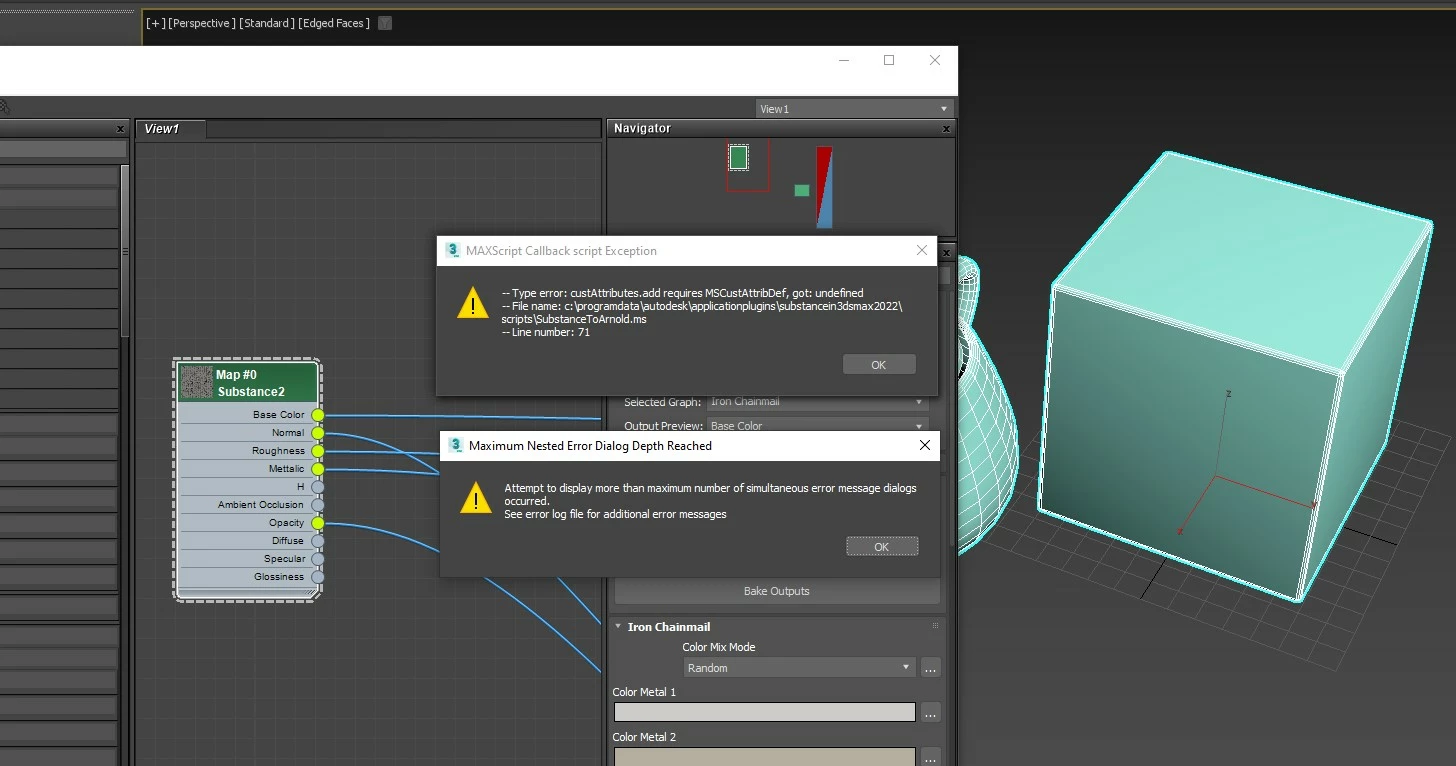Collapse the Iron Chainmail rollout
Screen dimensions: 1456x766
[x=618, y=627]
